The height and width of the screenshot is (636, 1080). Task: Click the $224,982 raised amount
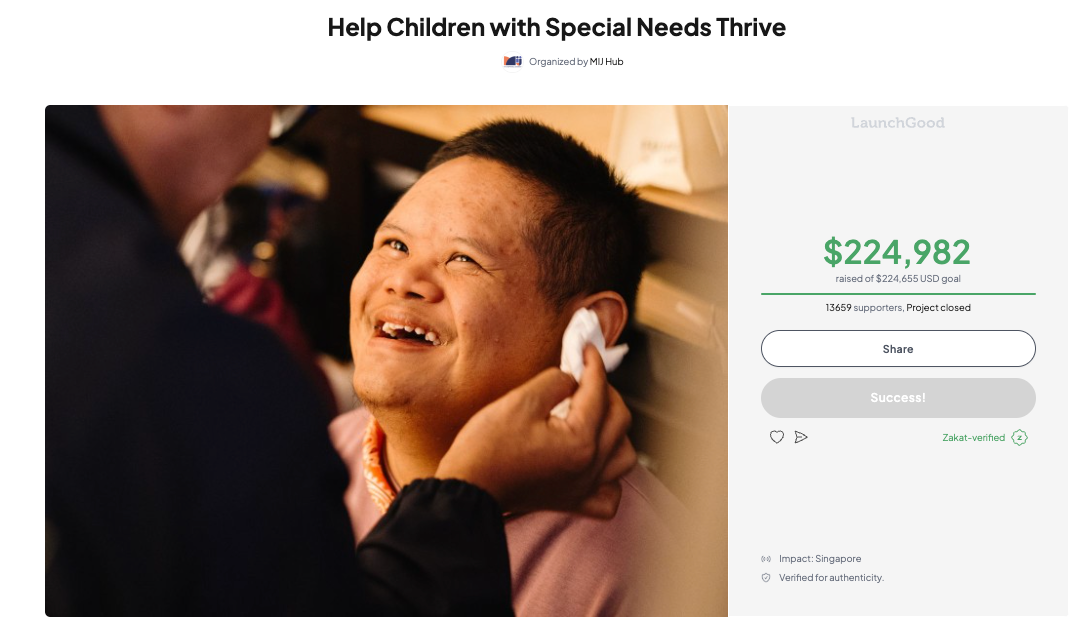coord(897,252)
